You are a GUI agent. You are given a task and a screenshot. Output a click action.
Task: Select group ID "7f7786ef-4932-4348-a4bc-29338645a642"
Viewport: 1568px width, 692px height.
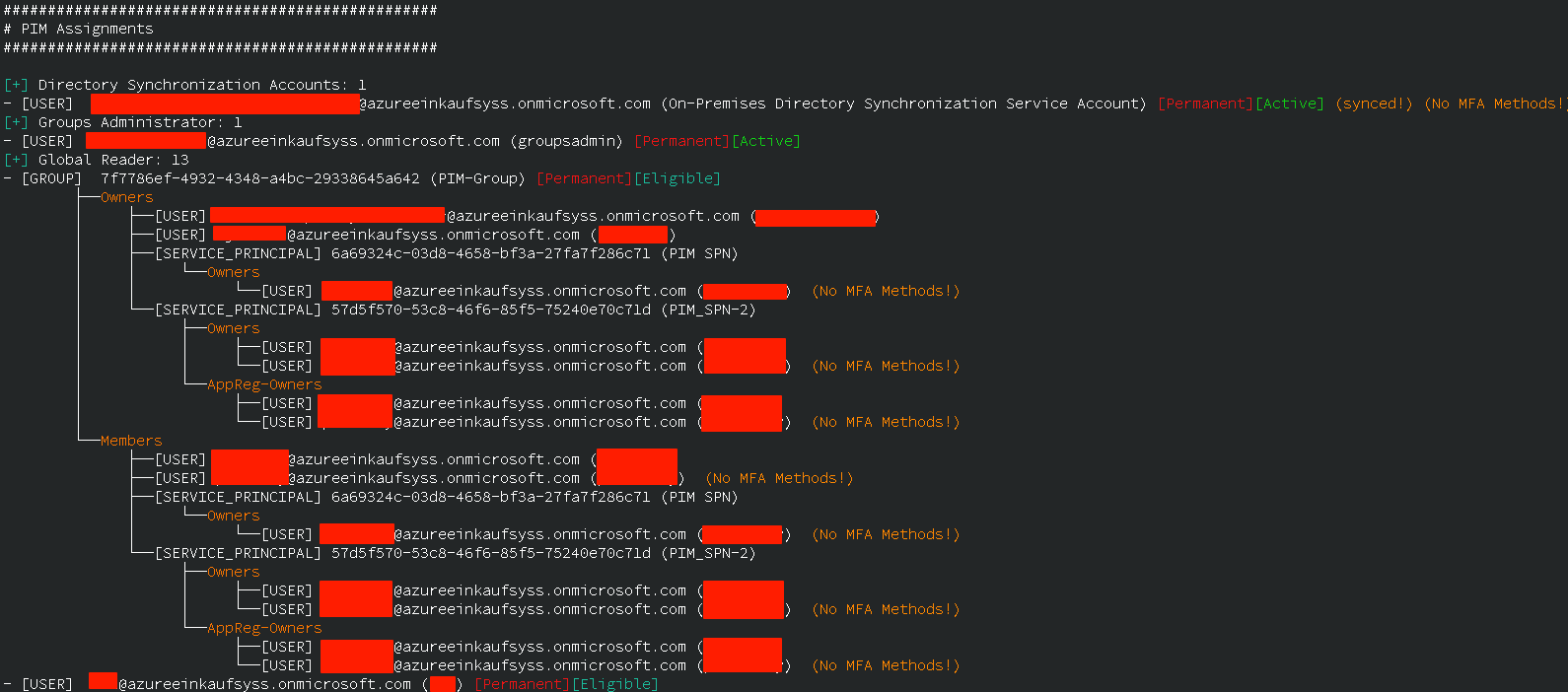pyautogui.click(x=259, y=178)
